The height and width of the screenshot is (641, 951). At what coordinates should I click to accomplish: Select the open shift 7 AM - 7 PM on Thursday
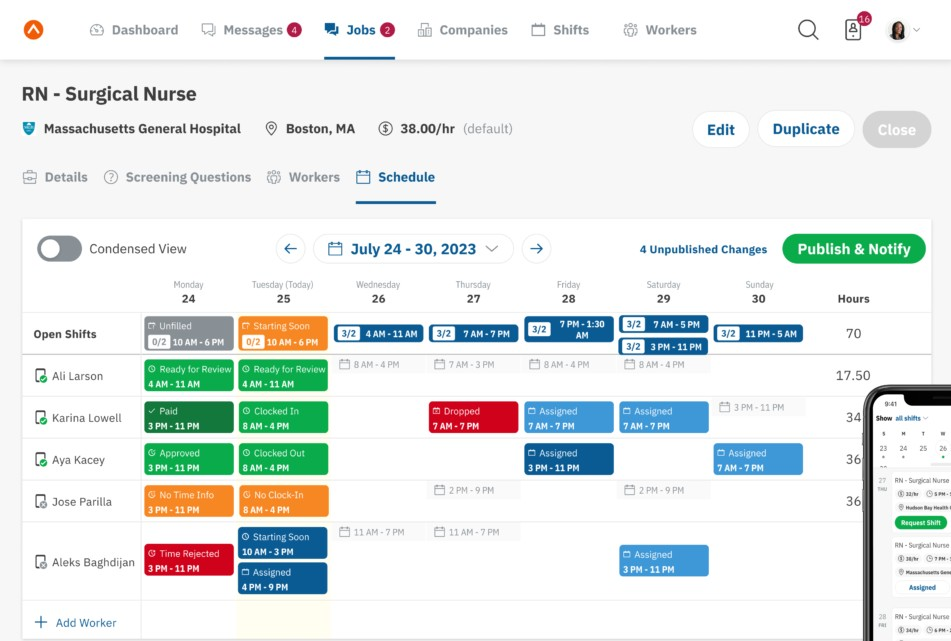tap(474, 334)
